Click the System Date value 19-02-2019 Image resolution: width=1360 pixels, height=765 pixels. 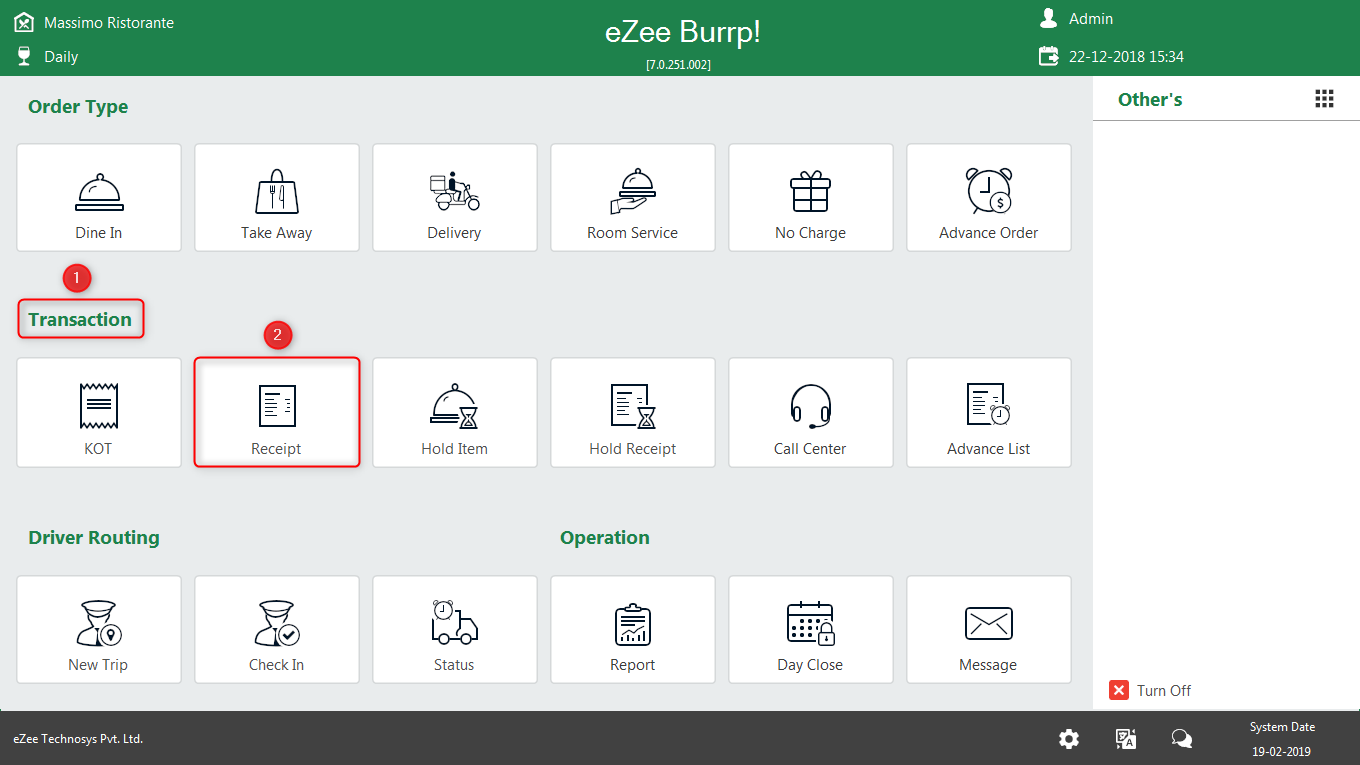tap(1282, 751)
